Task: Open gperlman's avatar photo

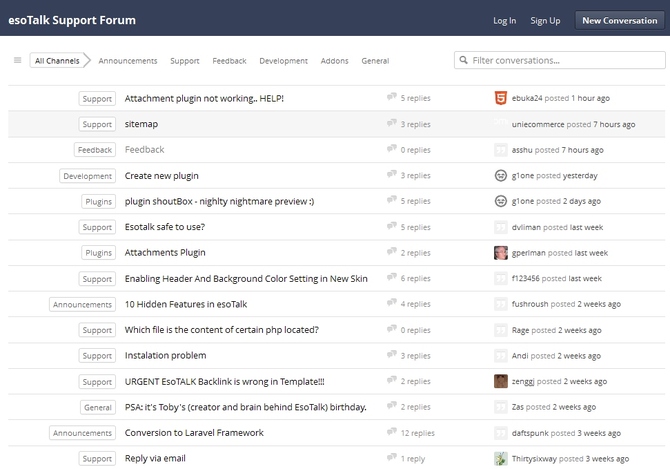Action: click(x=500, y=252)
